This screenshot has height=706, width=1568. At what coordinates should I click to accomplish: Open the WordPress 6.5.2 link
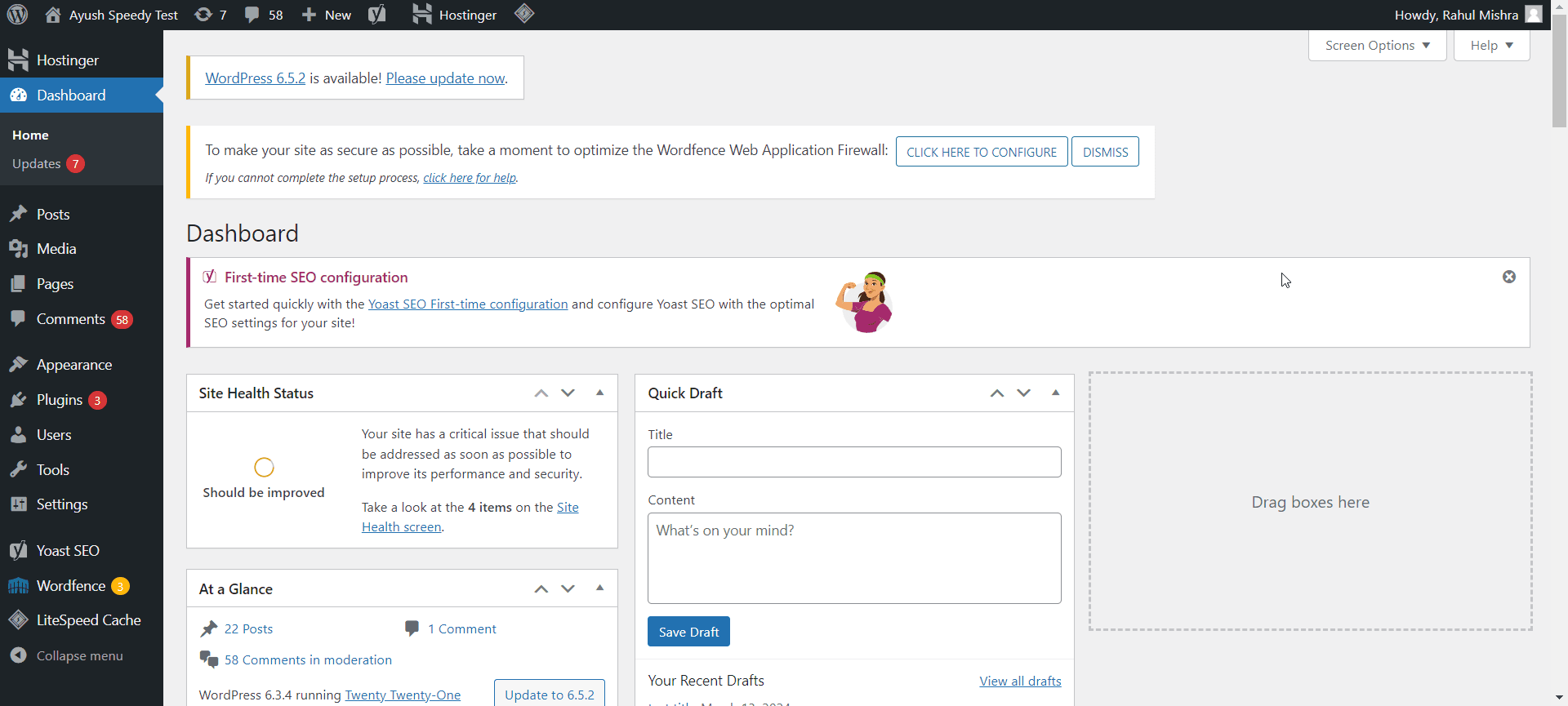256,78
